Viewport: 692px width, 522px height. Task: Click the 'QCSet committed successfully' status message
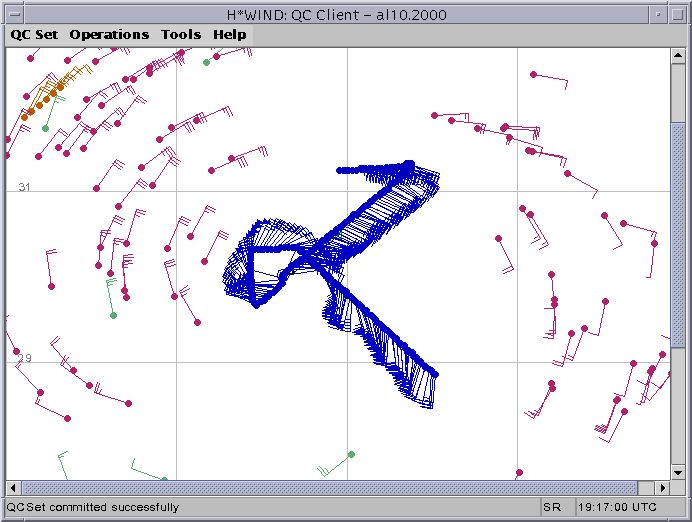click(94, 507)
